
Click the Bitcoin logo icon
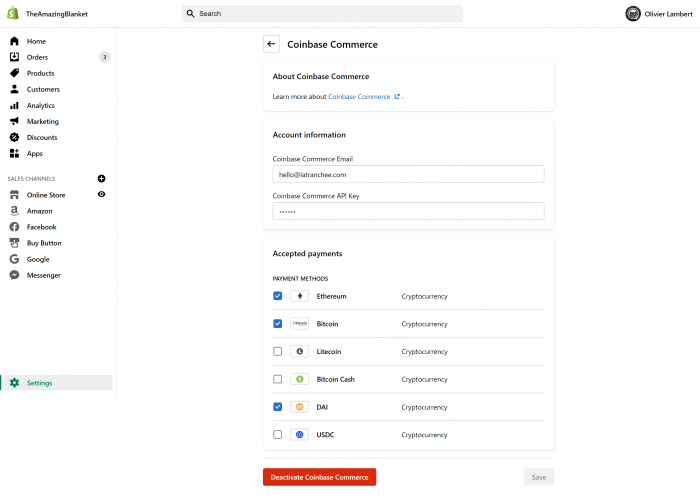click(300, 324)
